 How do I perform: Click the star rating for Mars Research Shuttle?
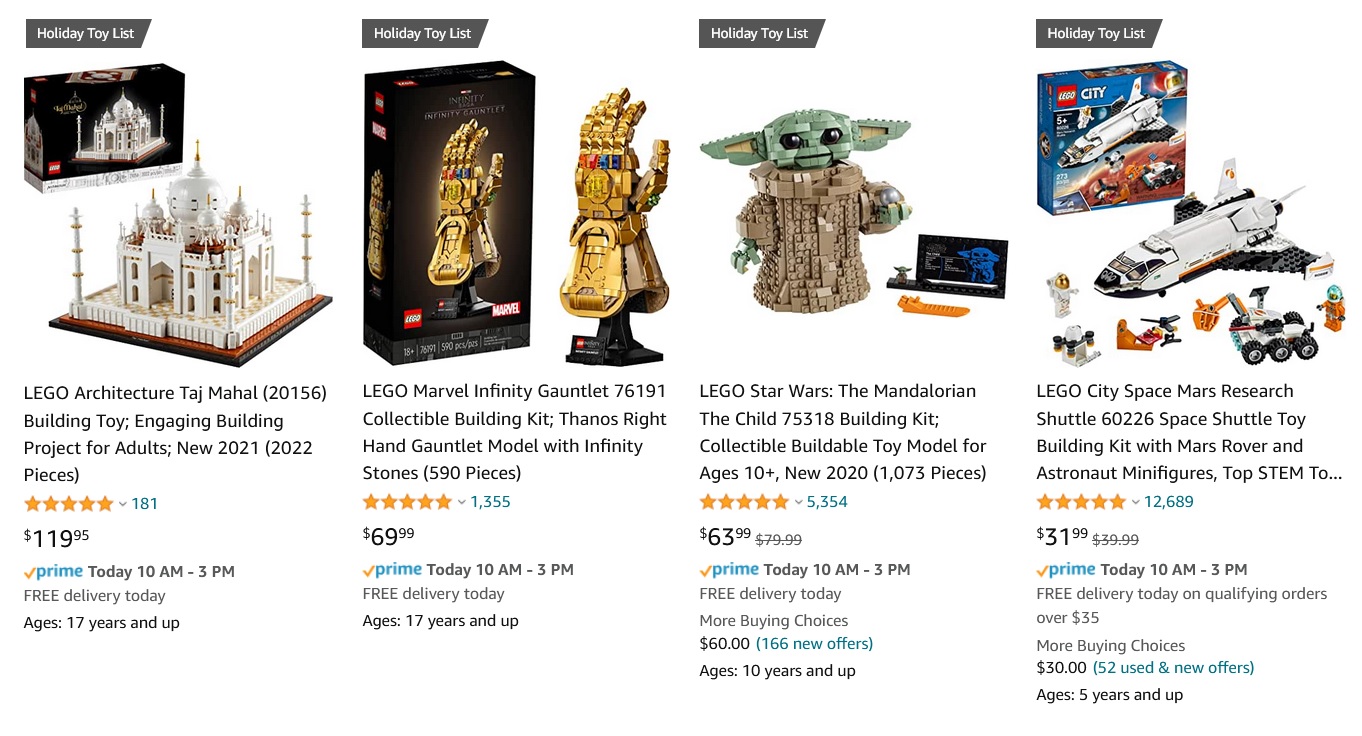[x=1081, y=502]
